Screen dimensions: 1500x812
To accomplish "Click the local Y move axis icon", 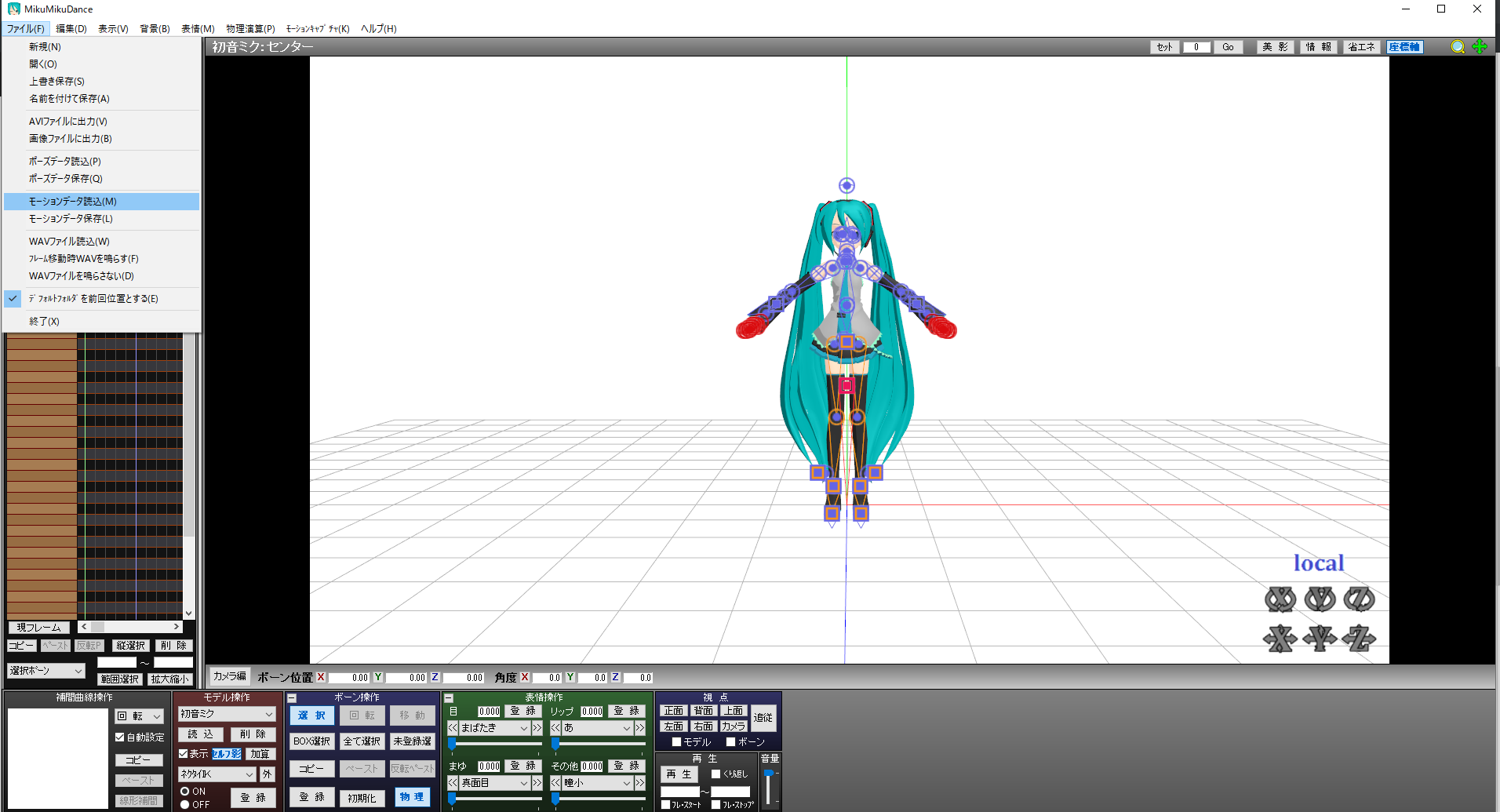I will pyautogui.click(x=1320, y=639).
